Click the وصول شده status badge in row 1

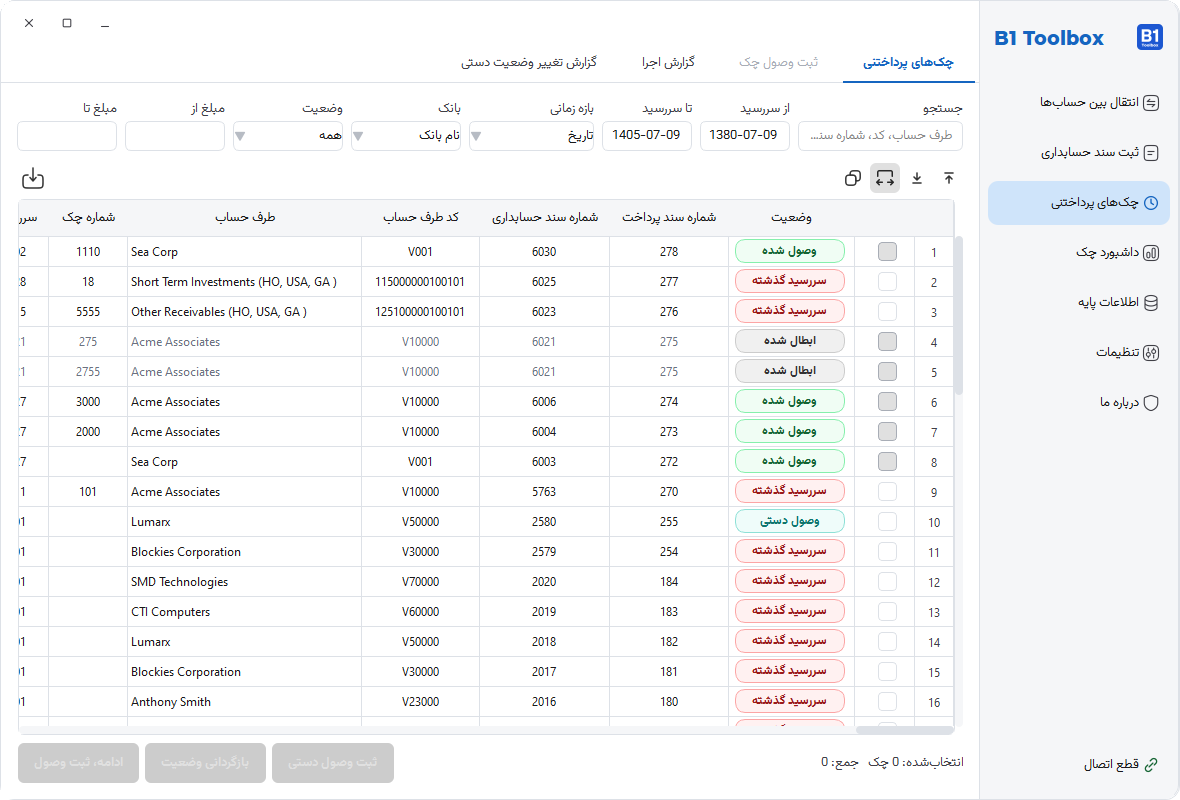(x=789, y=251)
